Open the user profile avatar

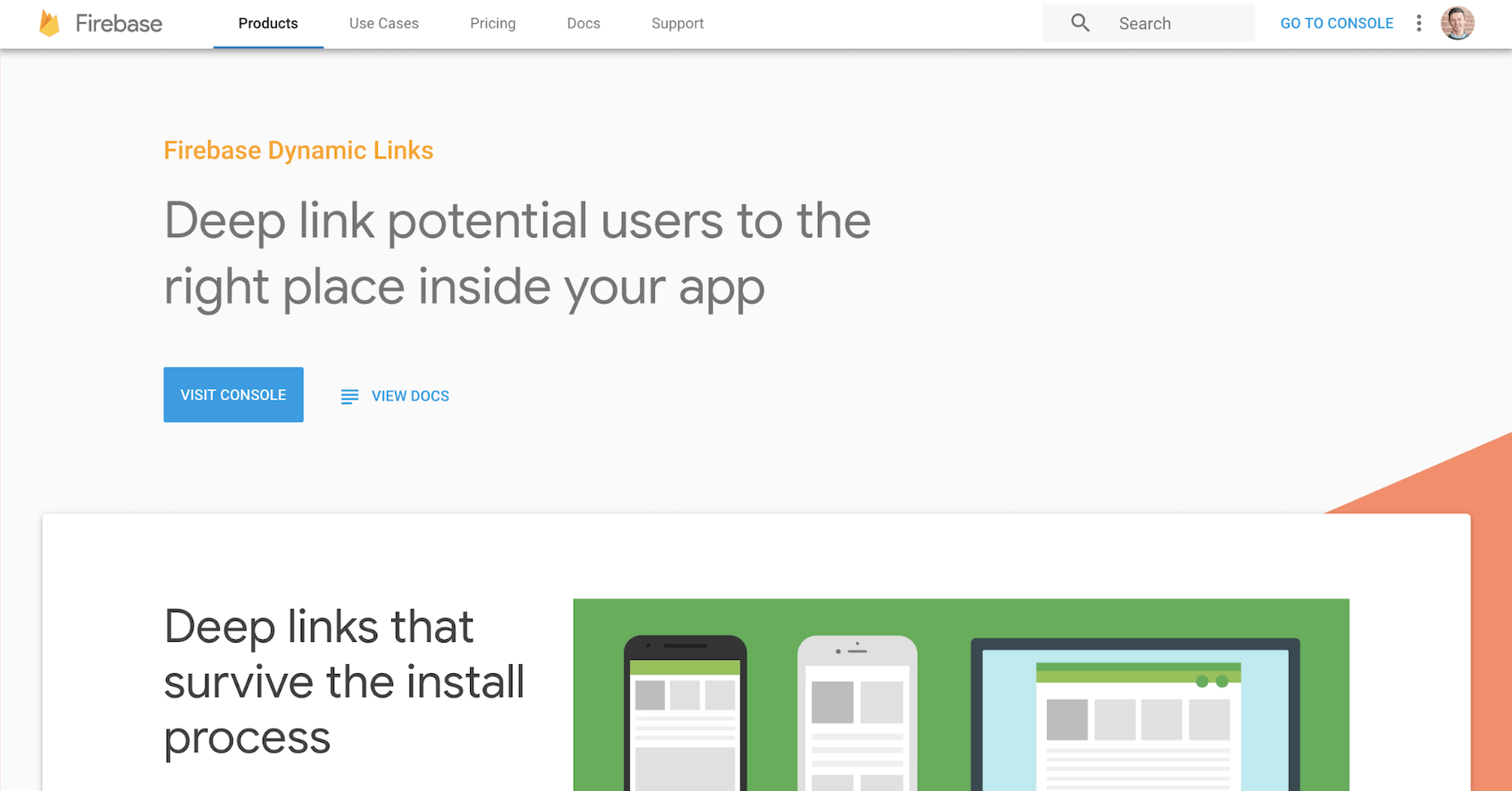pyautogui.click(x=1457, y=23)
